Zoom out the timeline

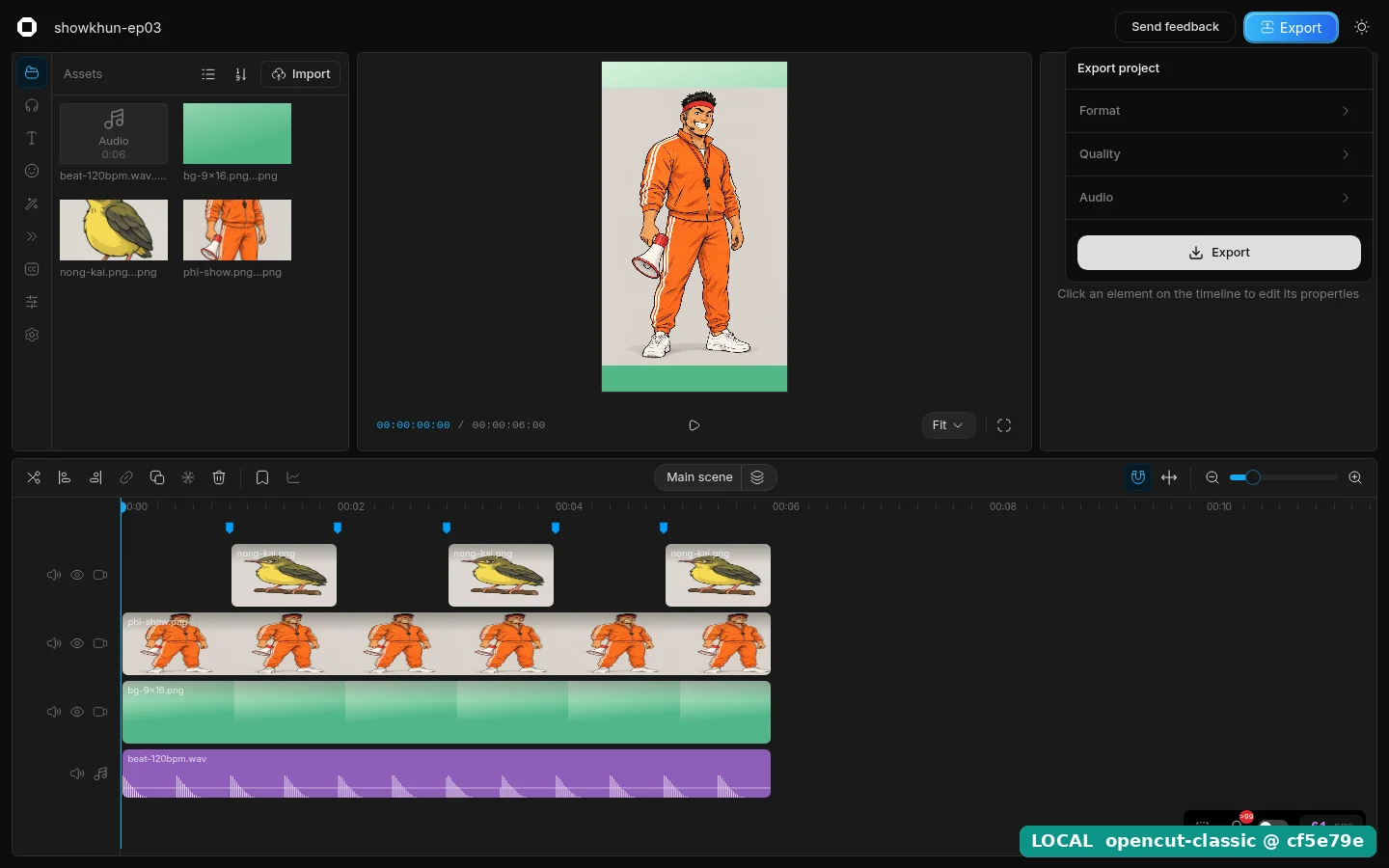1212,477
